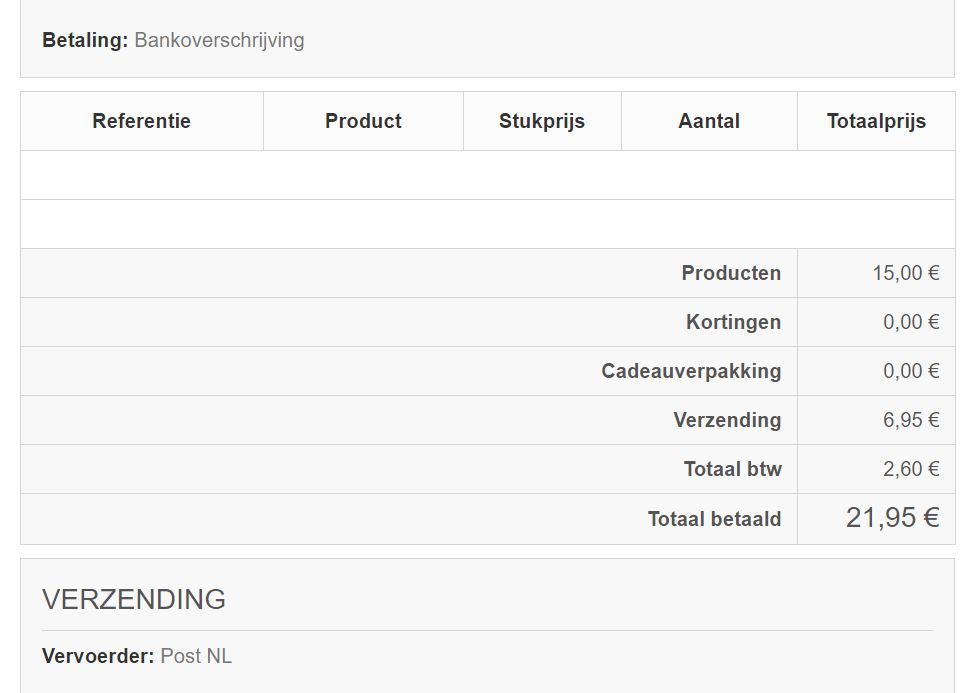Select the 6,95 € shipping cost
This screenshot has width=977, height=693.
911,420
